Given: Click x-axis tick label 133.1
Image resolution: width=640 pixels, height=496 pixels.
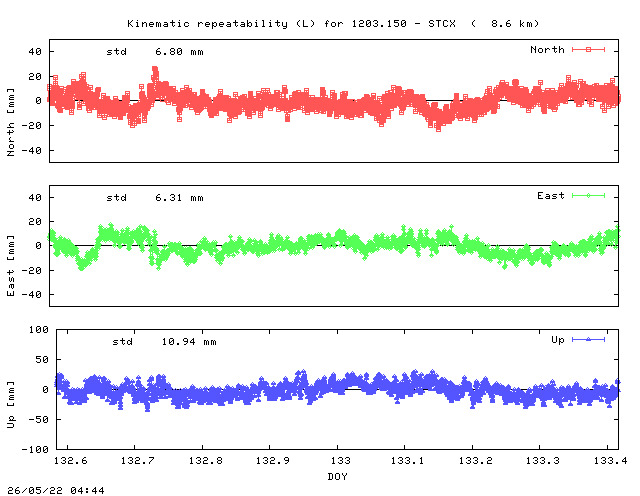Looking at the screenshot, I should click(x=408, y=460).
